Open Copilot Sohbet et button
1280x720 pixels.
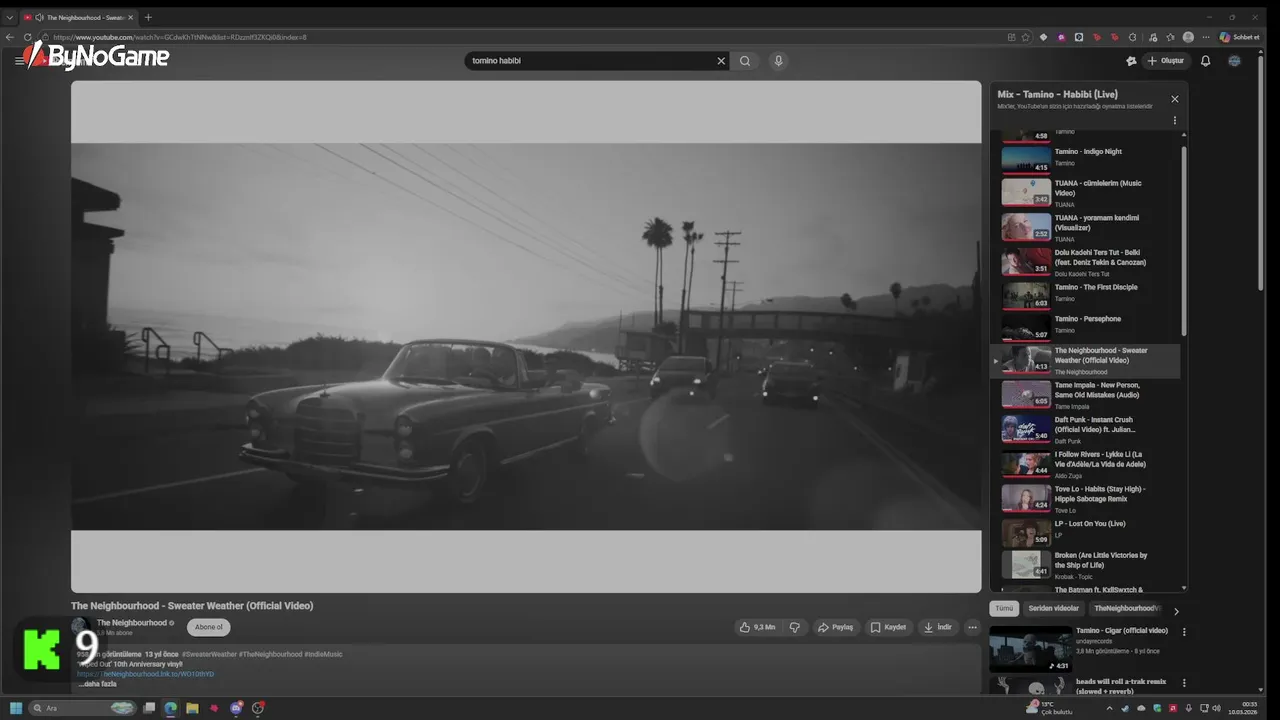(1239, 37)
